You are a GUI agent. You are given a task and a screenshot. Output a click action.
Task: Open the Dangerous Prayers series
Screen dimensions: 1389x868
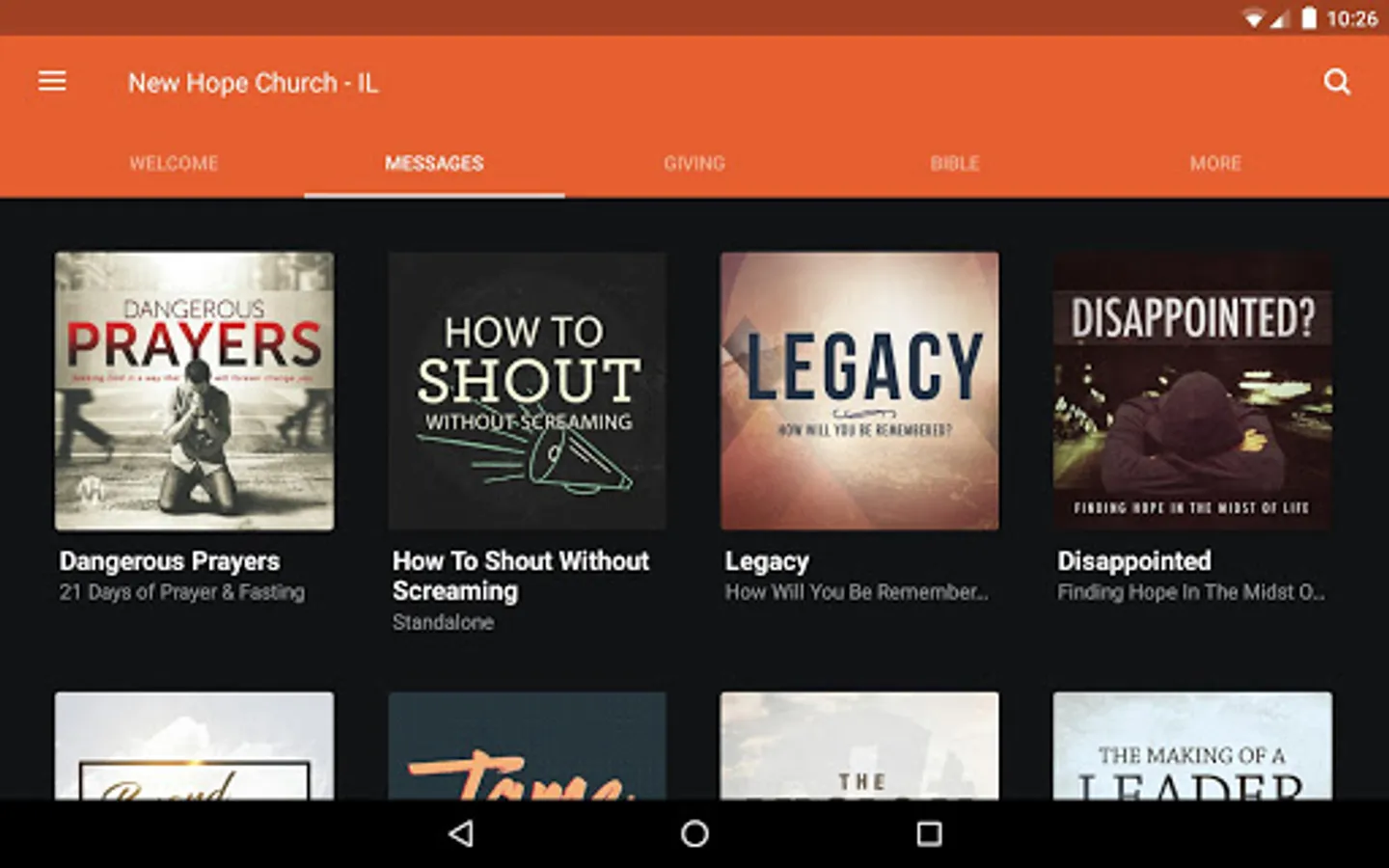tap(194, 391)
